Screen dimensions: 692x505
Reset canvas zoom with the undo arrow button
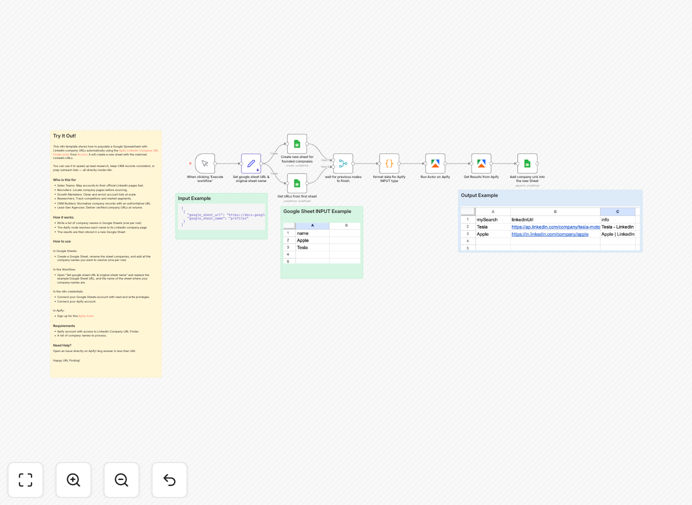(x=169, y=480)
